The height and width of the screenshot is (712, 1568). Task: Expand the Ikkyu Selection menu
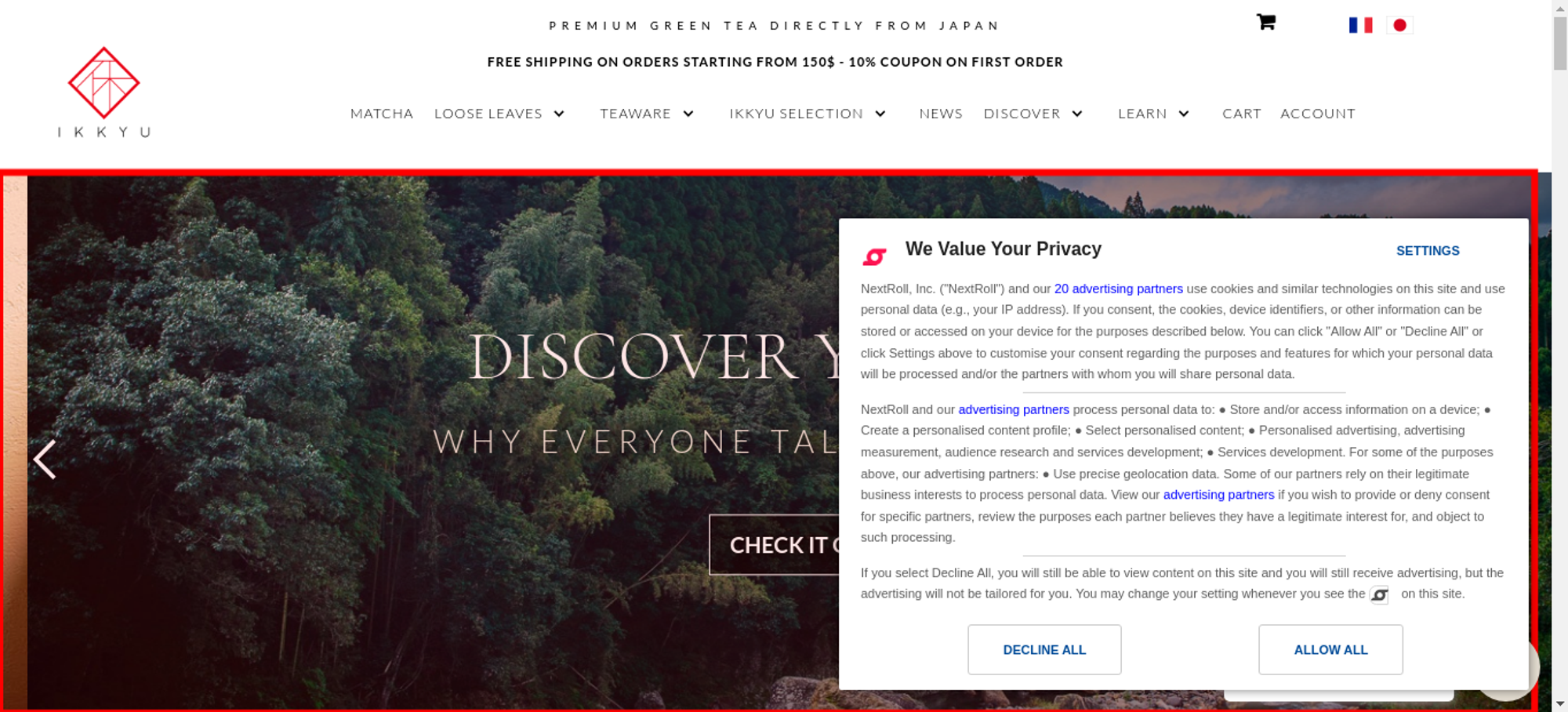(808, 114)
